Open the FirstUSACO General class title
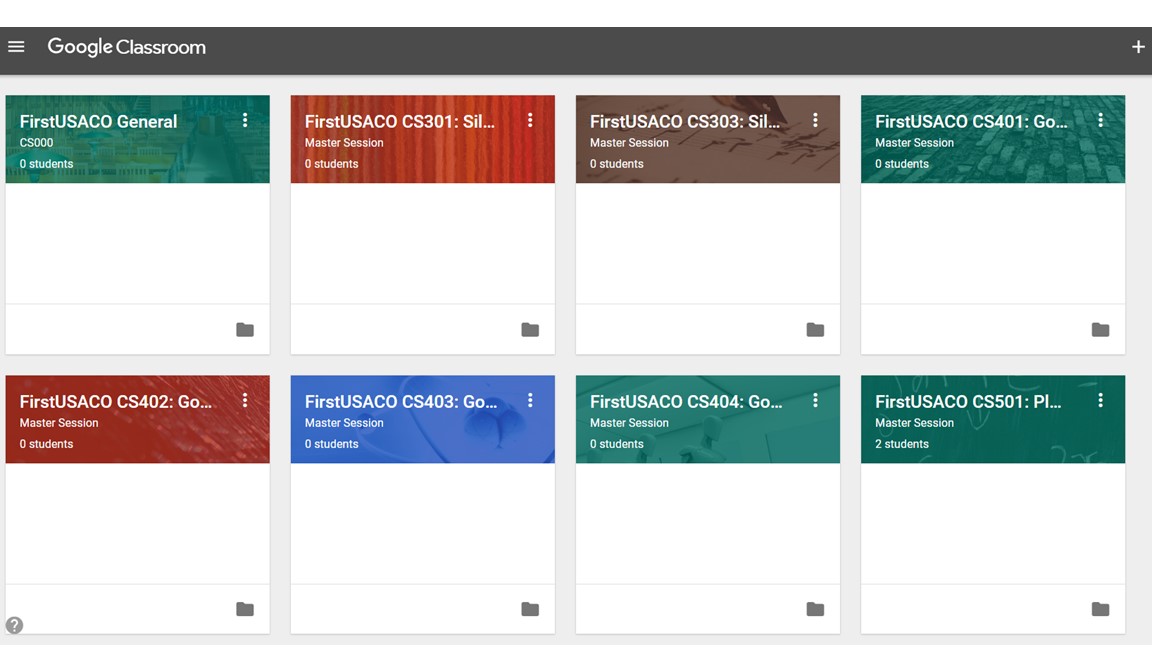The width and height of the screenshot is (1152, 672). tap(98, 122)
